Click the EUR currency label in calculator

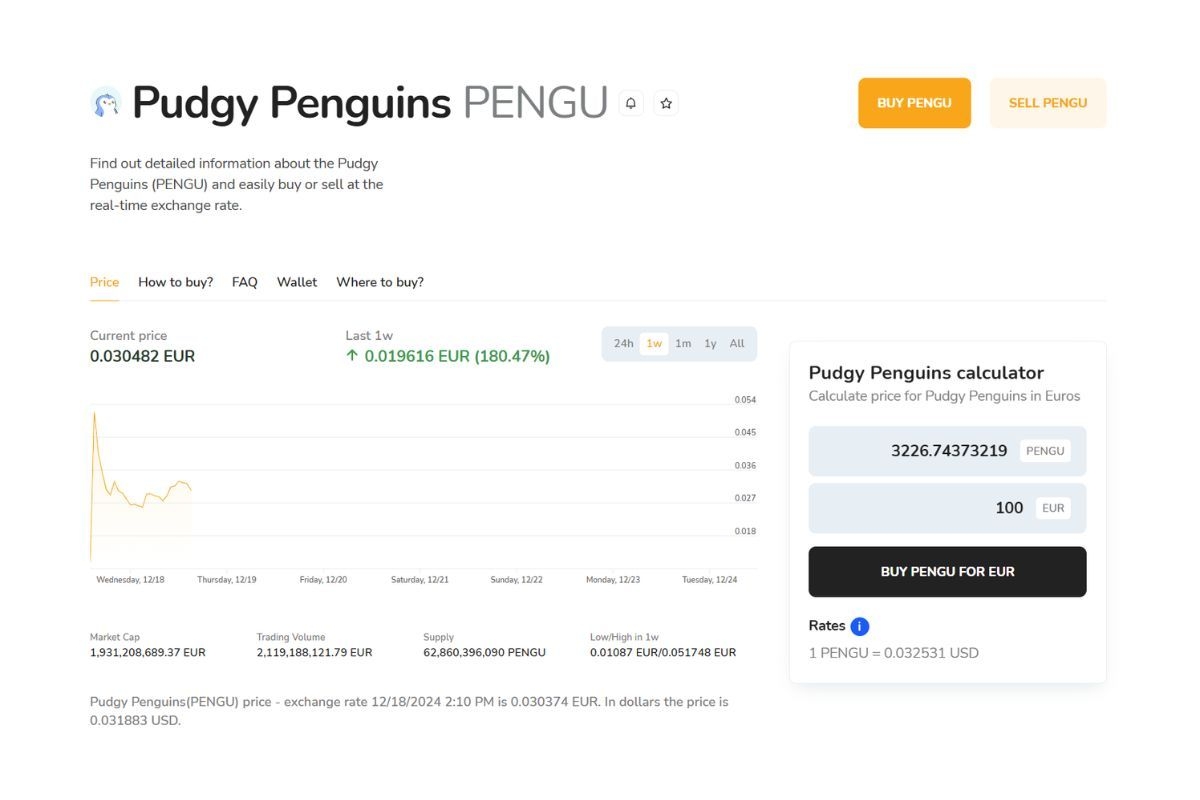[1052, 508]
